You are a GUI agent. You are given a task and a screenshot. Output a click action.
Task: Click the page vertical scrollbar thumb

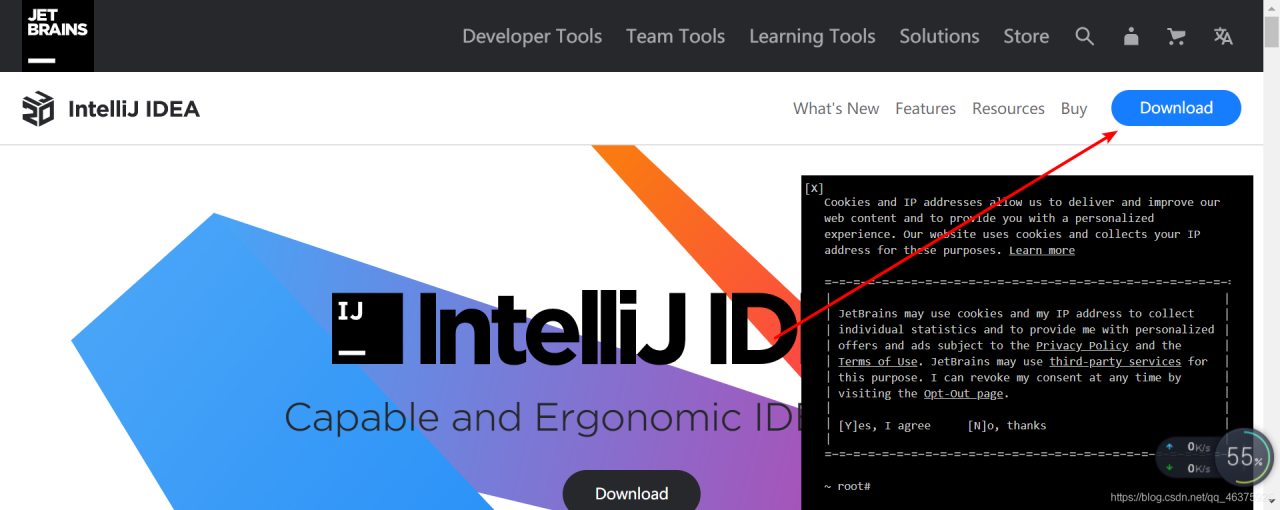[1271, 34]
